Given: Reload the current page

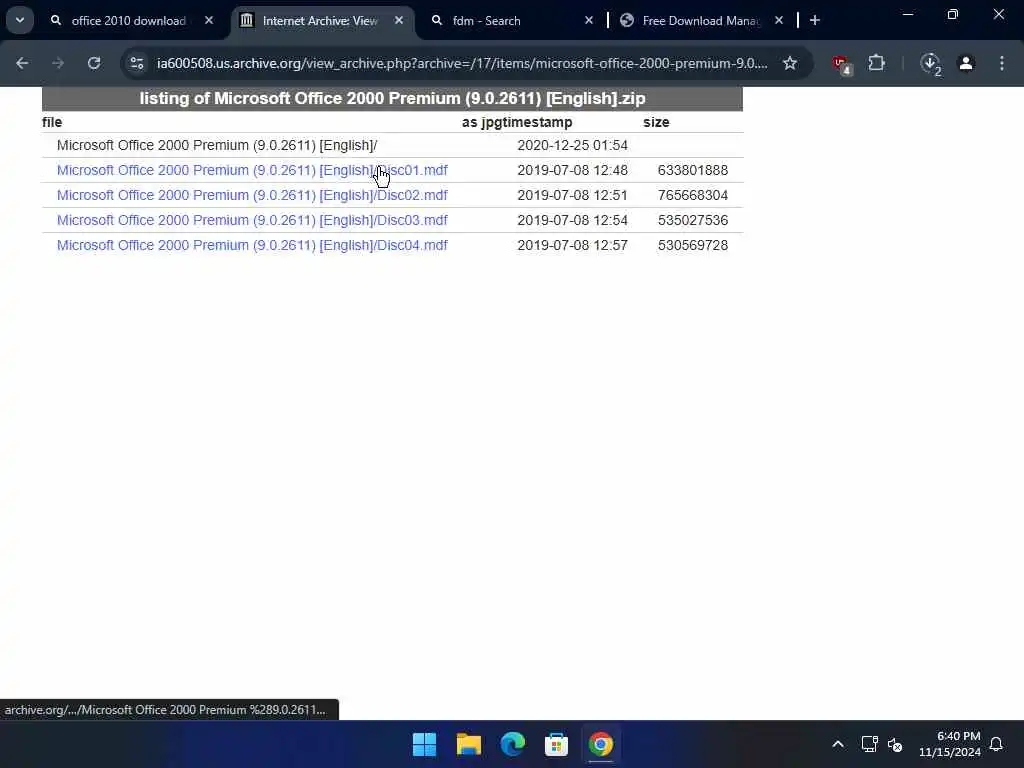Looking at the screenshot, I should 94,63.
